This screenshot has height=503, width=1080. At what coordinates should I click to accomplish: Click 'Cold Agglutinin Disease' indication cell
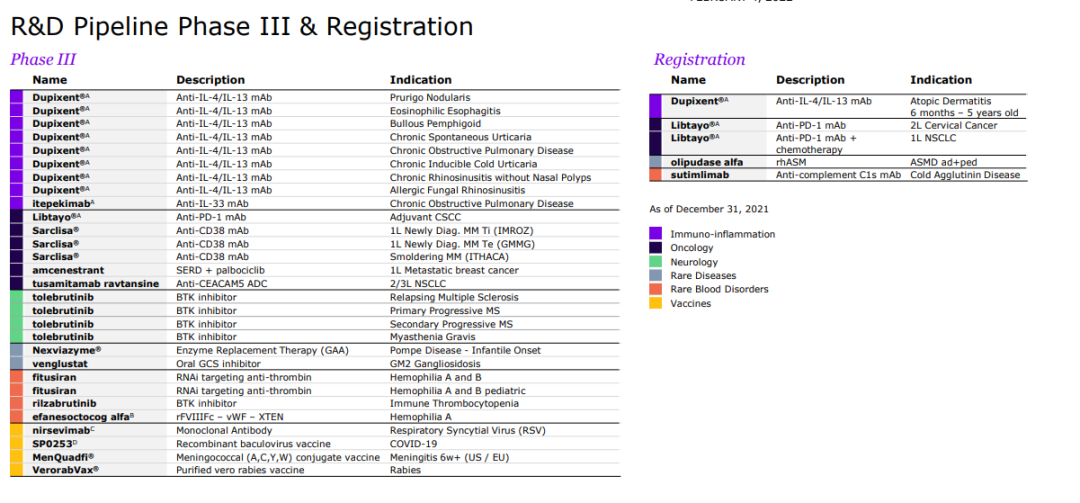(x=965, y=175)
